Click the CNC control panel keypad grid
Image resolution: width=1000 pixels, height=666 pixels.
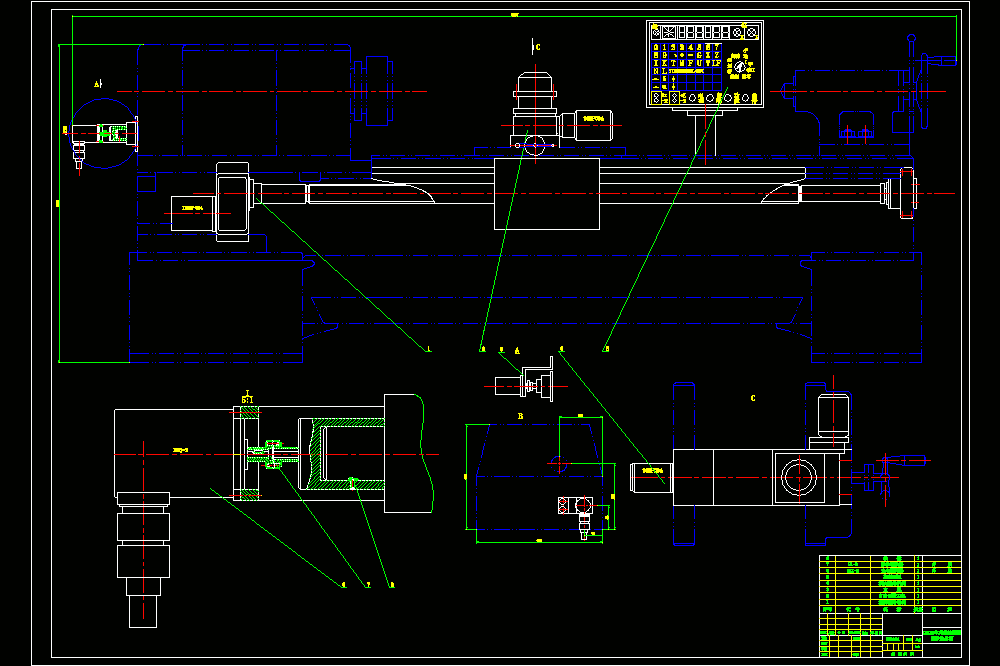point(688,67)
